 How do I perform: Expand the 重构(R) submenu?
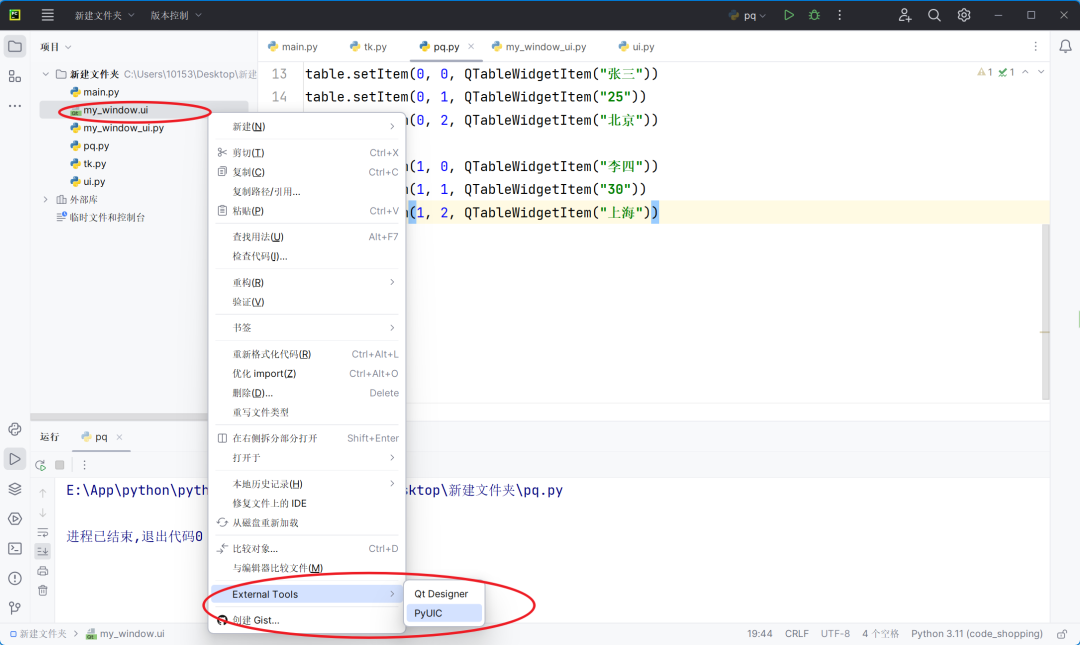tap(307, 283)
